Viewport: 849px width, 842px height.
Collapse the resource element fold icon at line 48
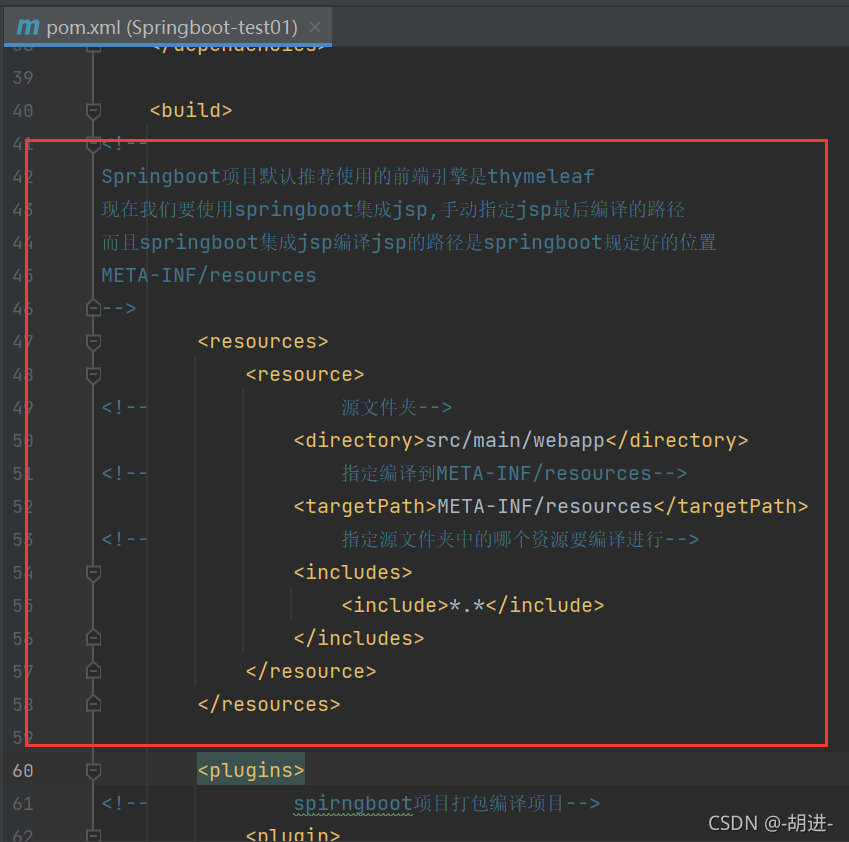pos(93,375)
